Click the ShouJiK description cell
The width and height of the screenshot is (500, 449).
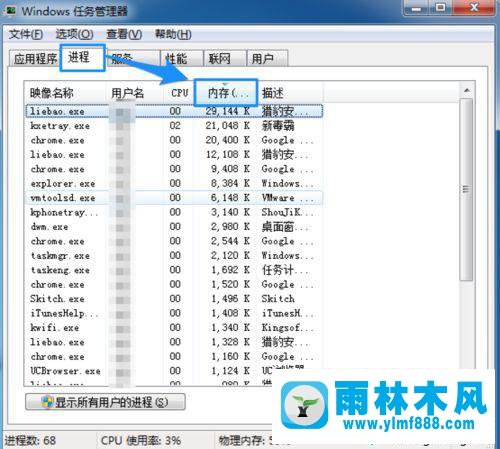click(287, 212)
